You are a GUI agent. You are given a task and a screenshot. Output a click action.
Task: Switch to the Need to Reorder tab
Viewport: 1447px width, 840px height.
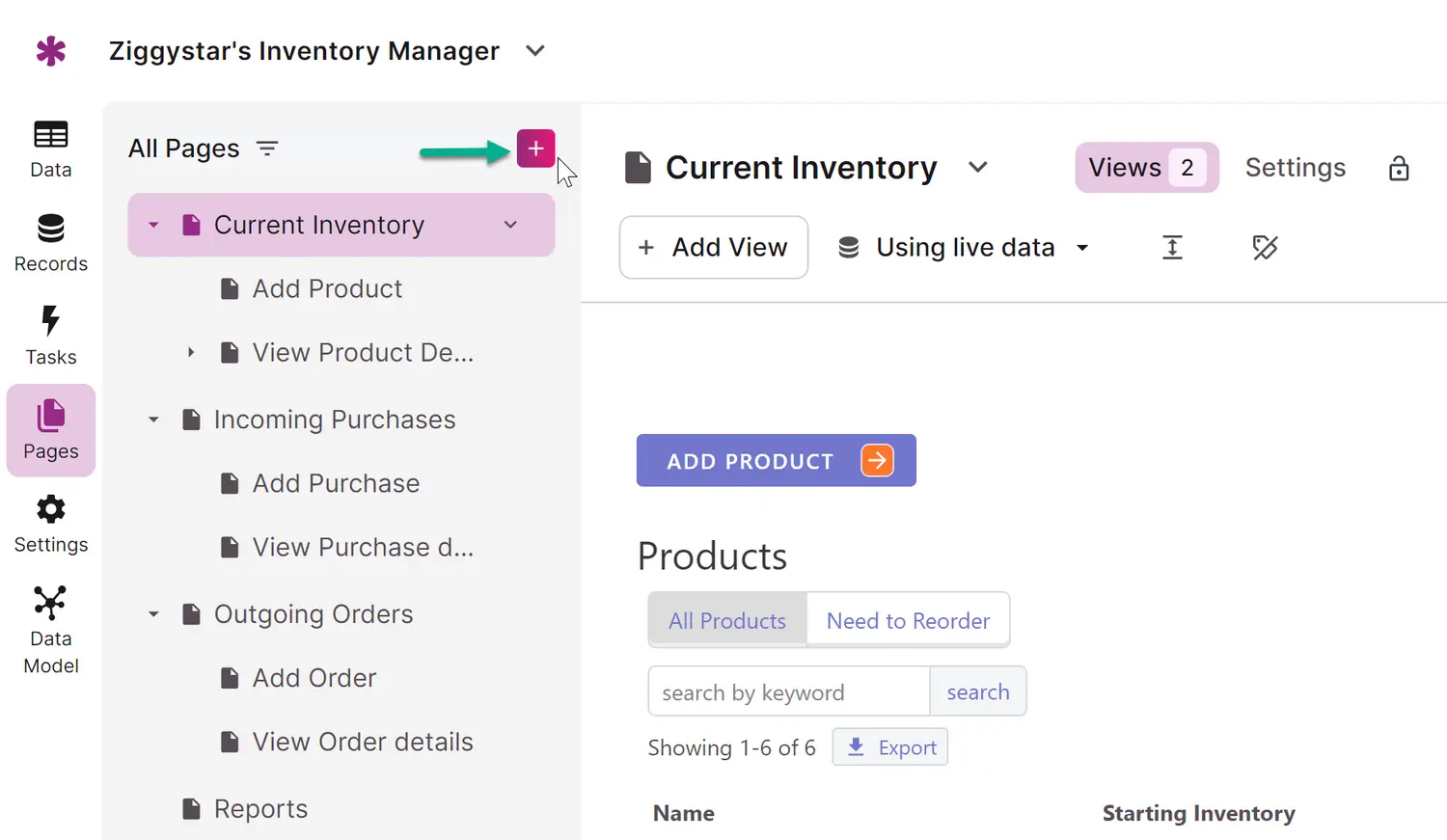coord(908,621)
